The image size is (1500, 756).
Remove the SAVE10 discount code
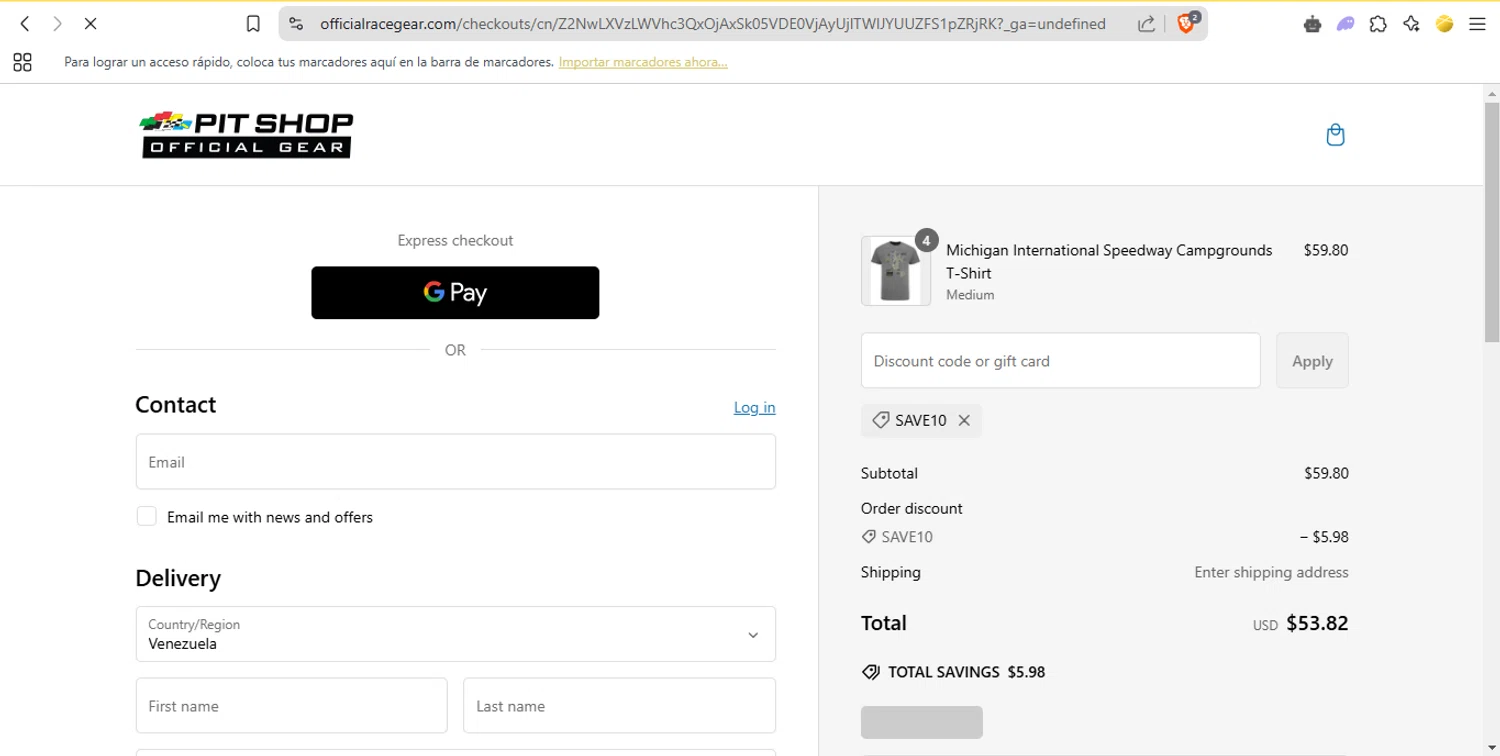click(x=964, y=420)
